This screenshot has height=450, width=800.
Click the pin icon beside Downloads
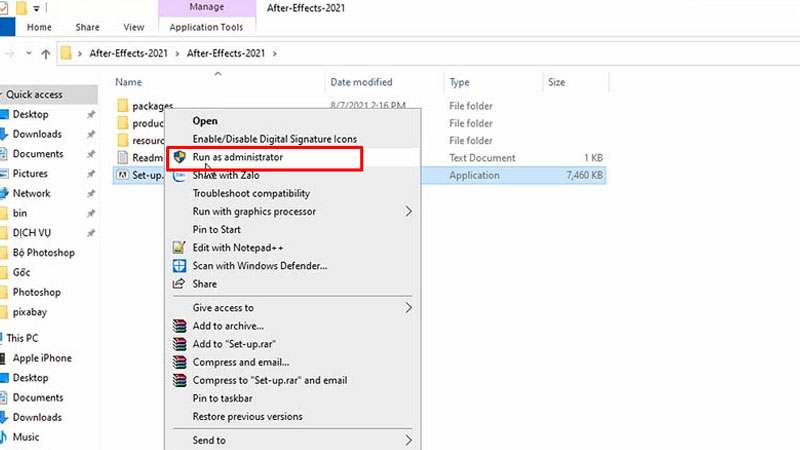click(x=91, y=134)
